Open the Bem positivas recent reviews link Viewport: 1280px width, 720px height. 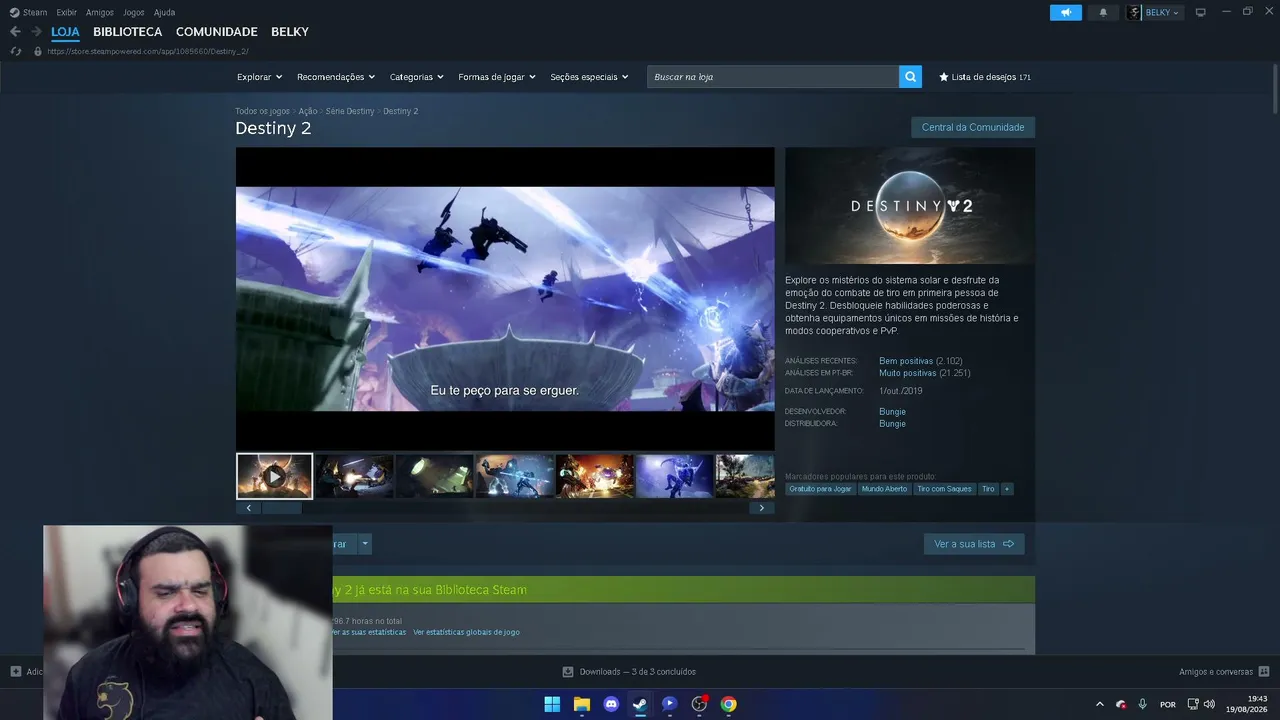[906, 361]
